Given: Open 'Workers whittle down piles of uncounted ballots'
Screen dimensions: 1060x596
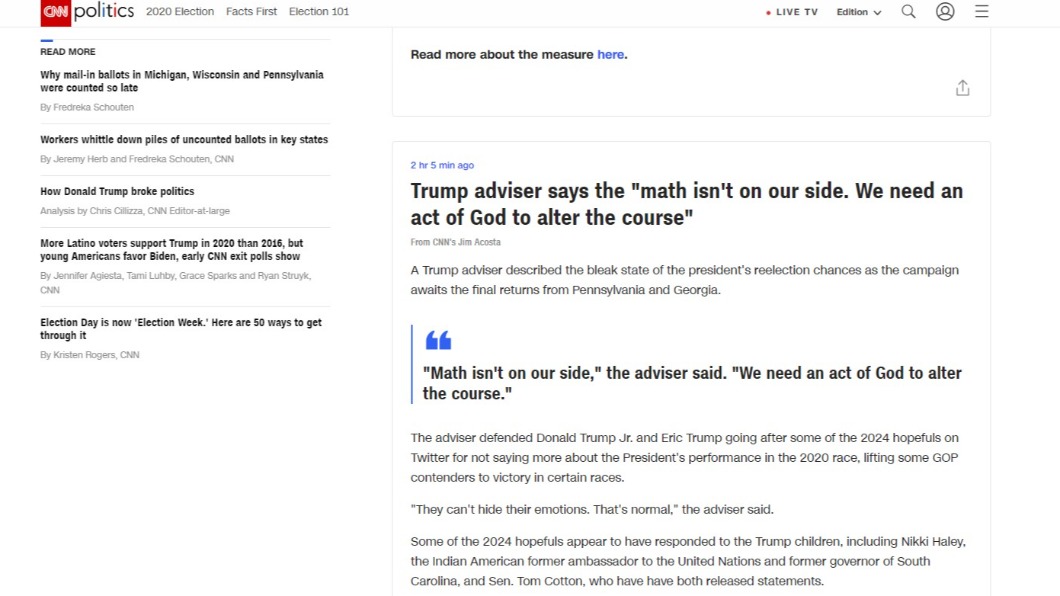Looking at the screenshot, I should [184, 139].
